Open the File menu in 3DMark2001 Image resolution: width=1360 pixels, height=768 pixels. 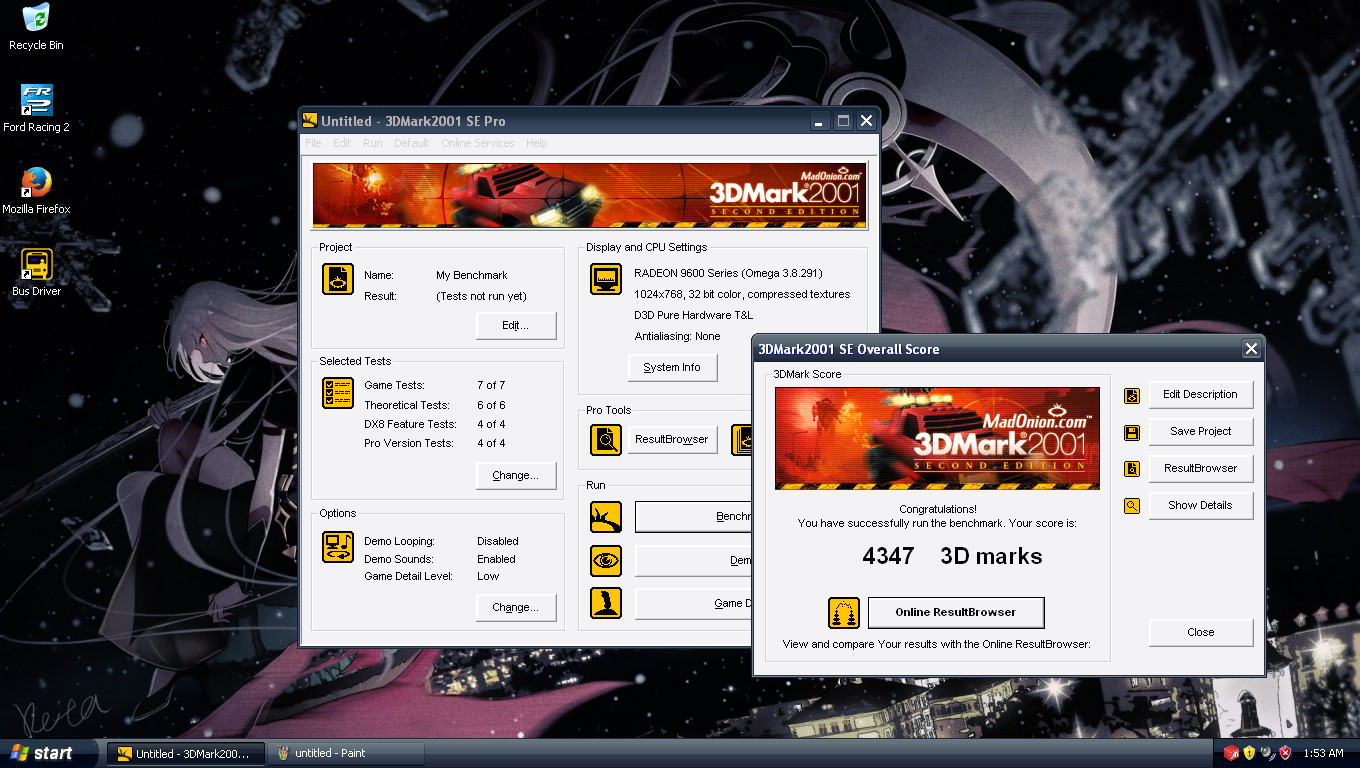313,143
